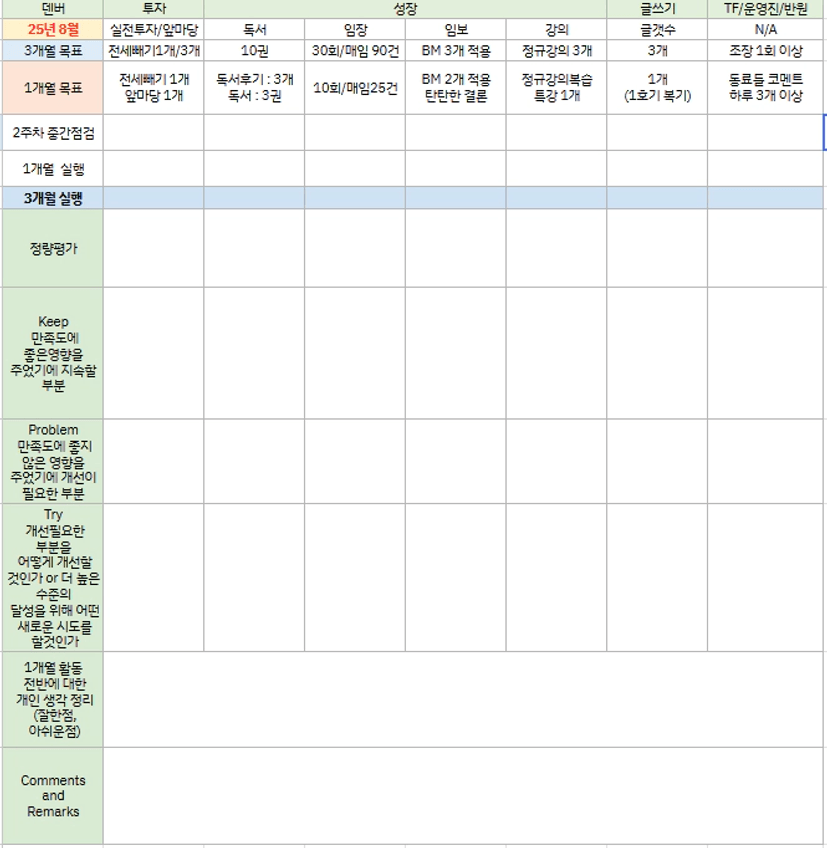Screen dimensions: 827x848
Task: Select the '독서' column header cell
Action: [x=254, y=29]
